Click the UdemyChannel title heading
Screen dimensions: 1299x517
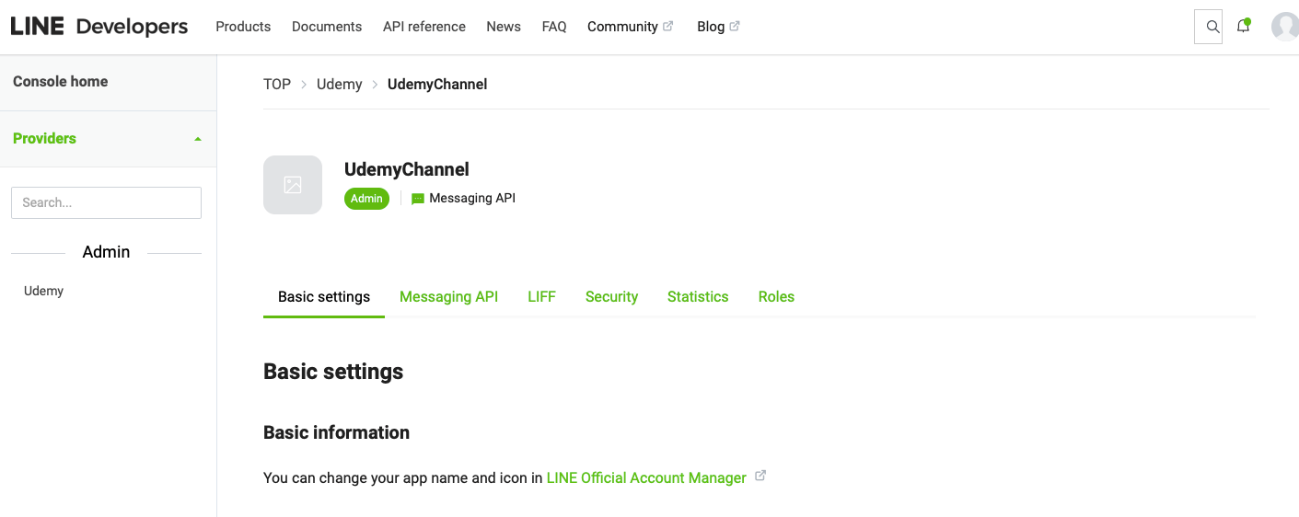point(406,170)
